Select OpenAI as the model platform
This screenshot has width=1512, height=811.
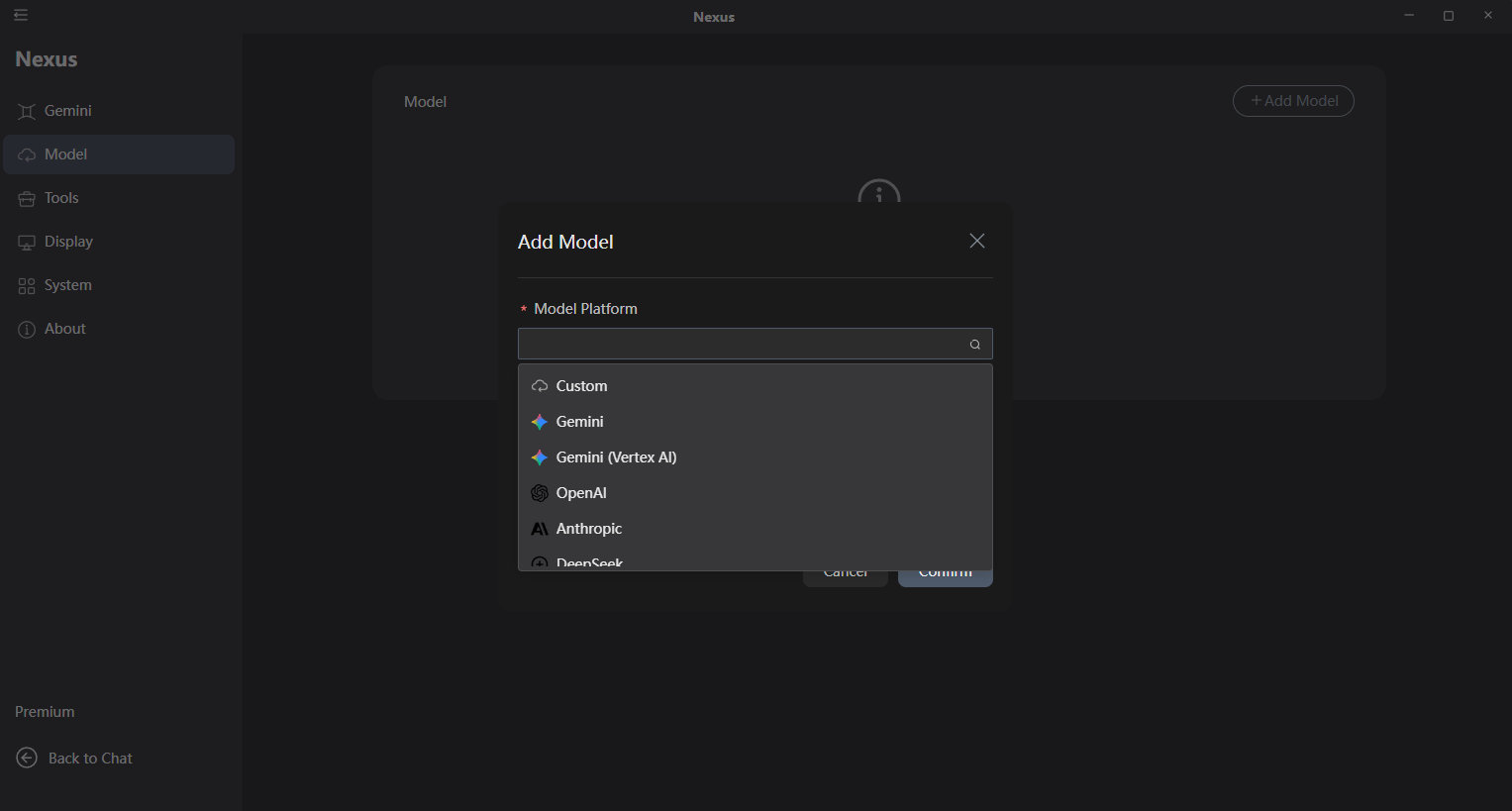[x=581, y=492]
